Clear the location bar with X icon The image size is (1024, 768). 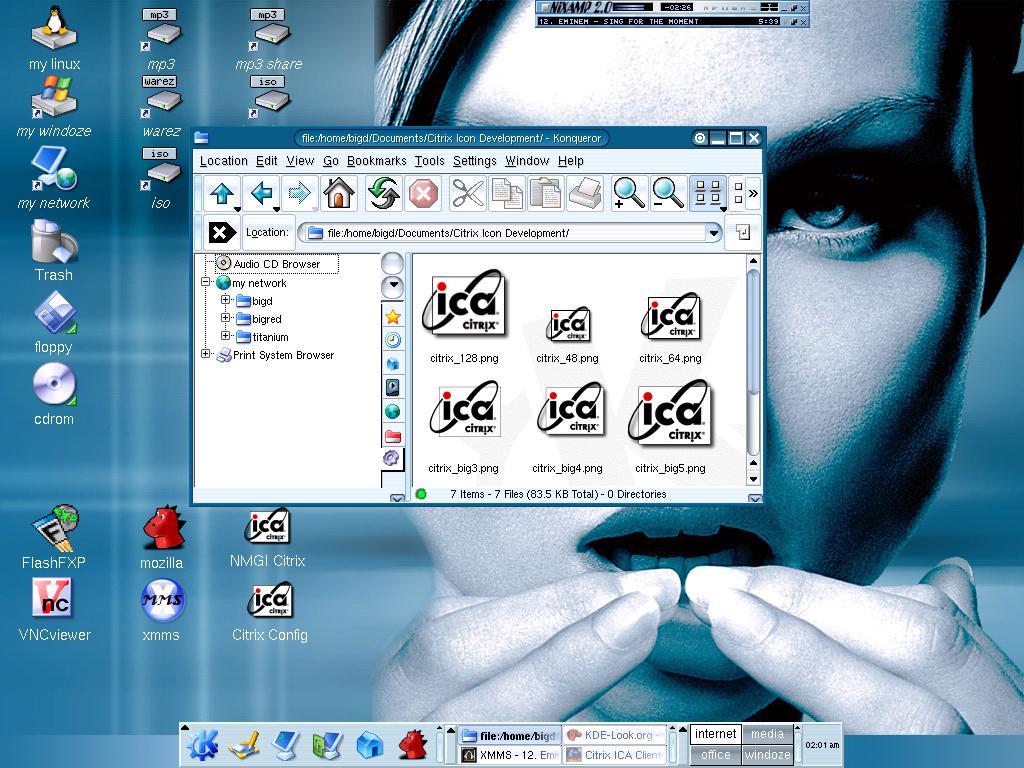point(221,232)
